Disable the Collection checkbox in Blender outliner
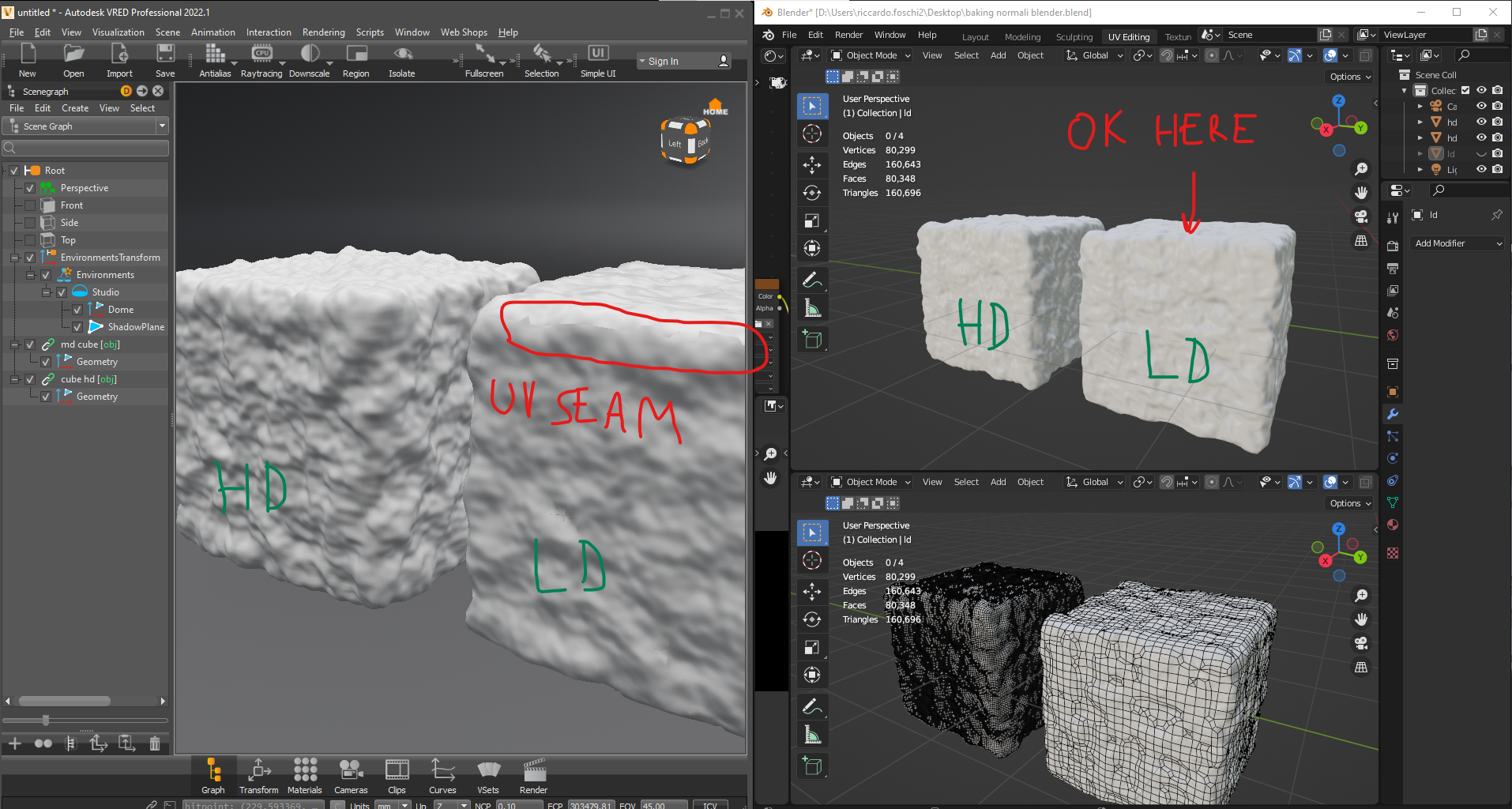This screenshot has width=1512, height=809. point(1466,90)
